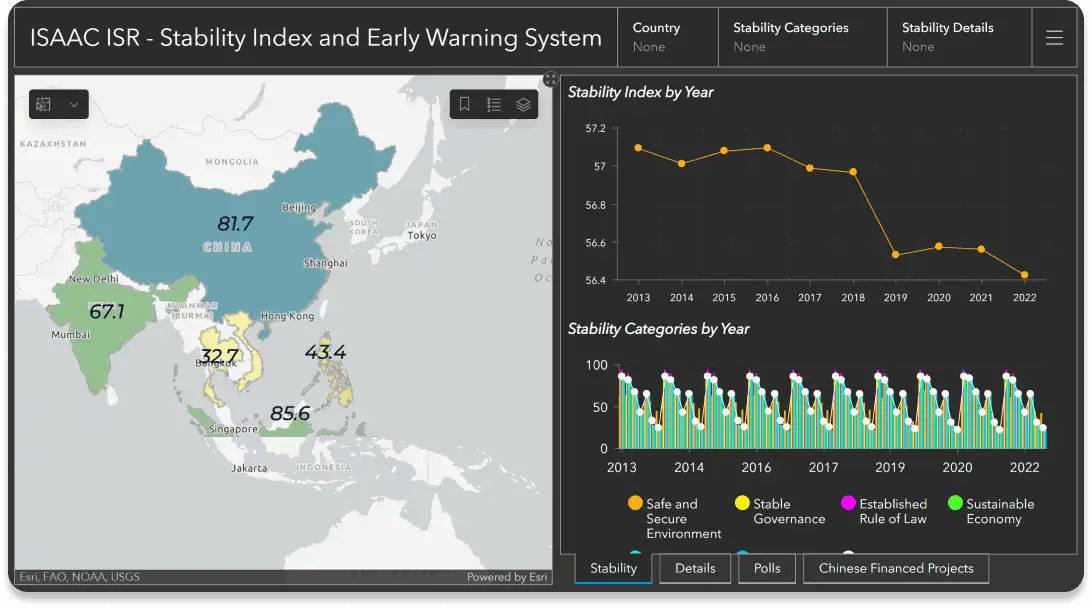This screenshot has width=1092, height=608.
Task: Select the 85.6 map value
Action: [x=290, y=413]
